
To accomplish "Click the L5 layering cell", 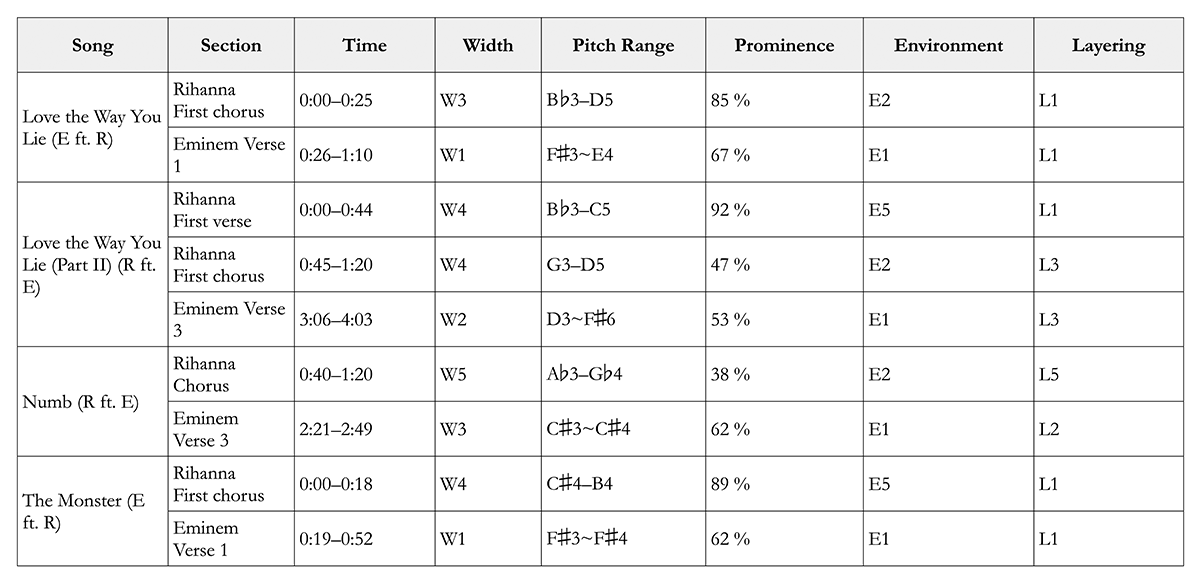I will (1108, 375).
